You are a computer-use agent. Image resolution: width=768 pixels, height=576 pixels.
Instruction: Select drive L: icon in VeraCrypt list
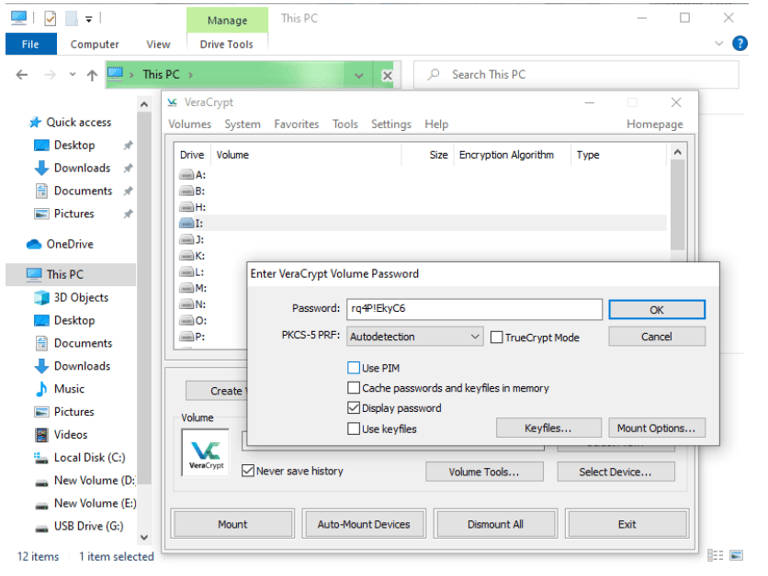[x=187, y=272]
